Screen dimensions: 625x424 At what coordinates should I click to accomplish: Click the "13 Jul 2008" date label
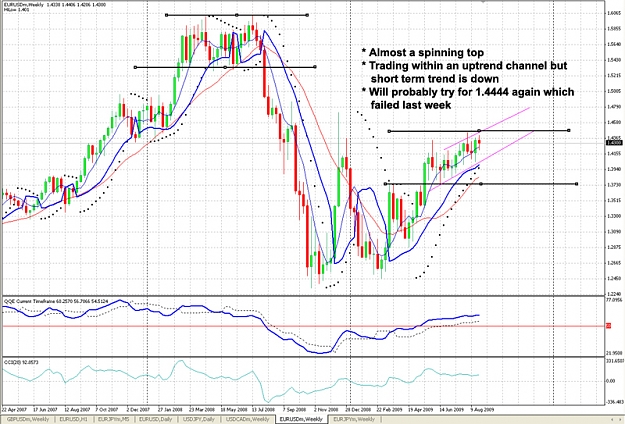(263, 409)
